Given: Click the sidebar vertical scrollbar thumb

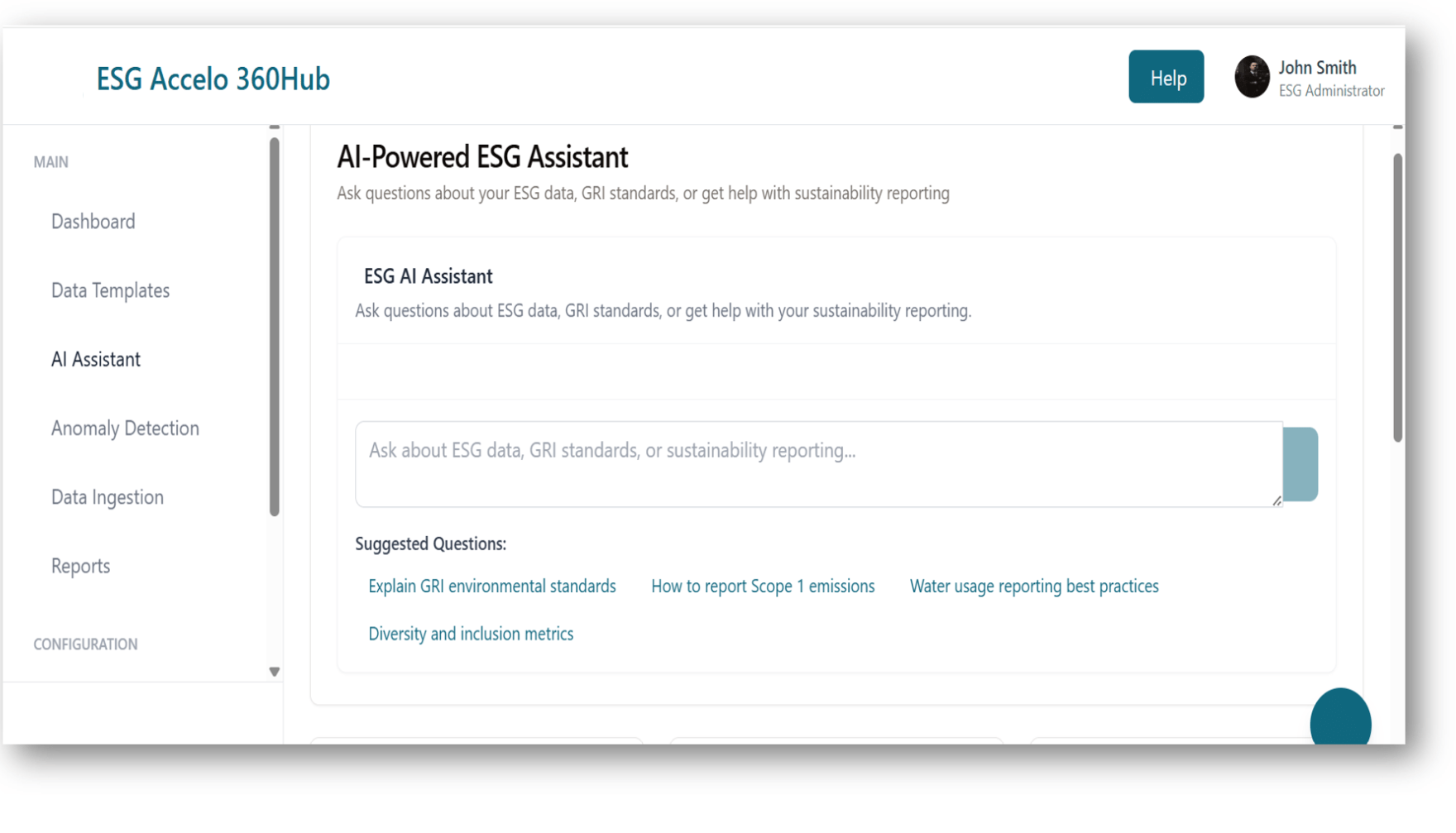Looking at the screenshot, I should click(x=275, y=327).
